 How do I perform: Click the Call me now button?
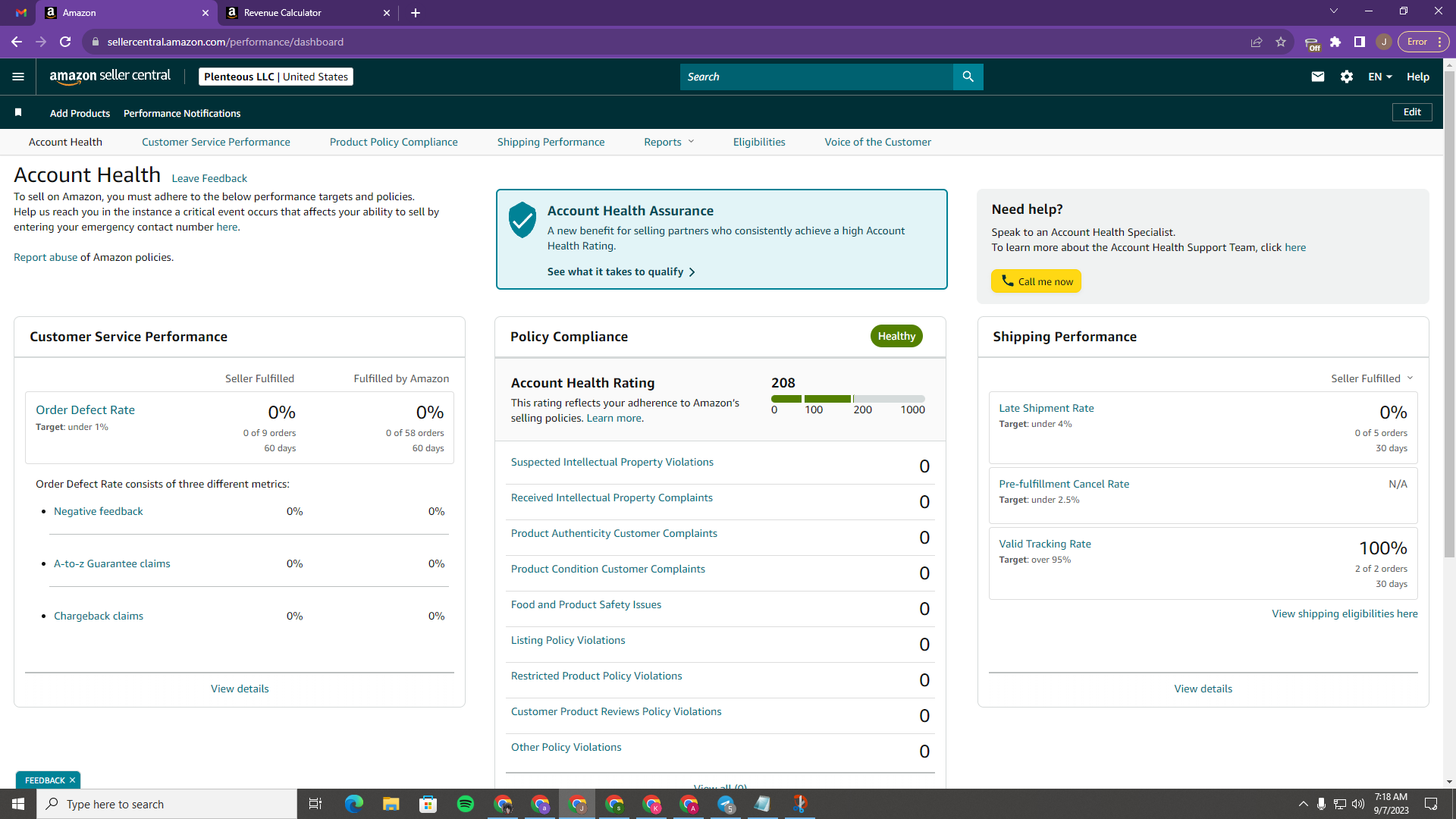[1036, 281]
